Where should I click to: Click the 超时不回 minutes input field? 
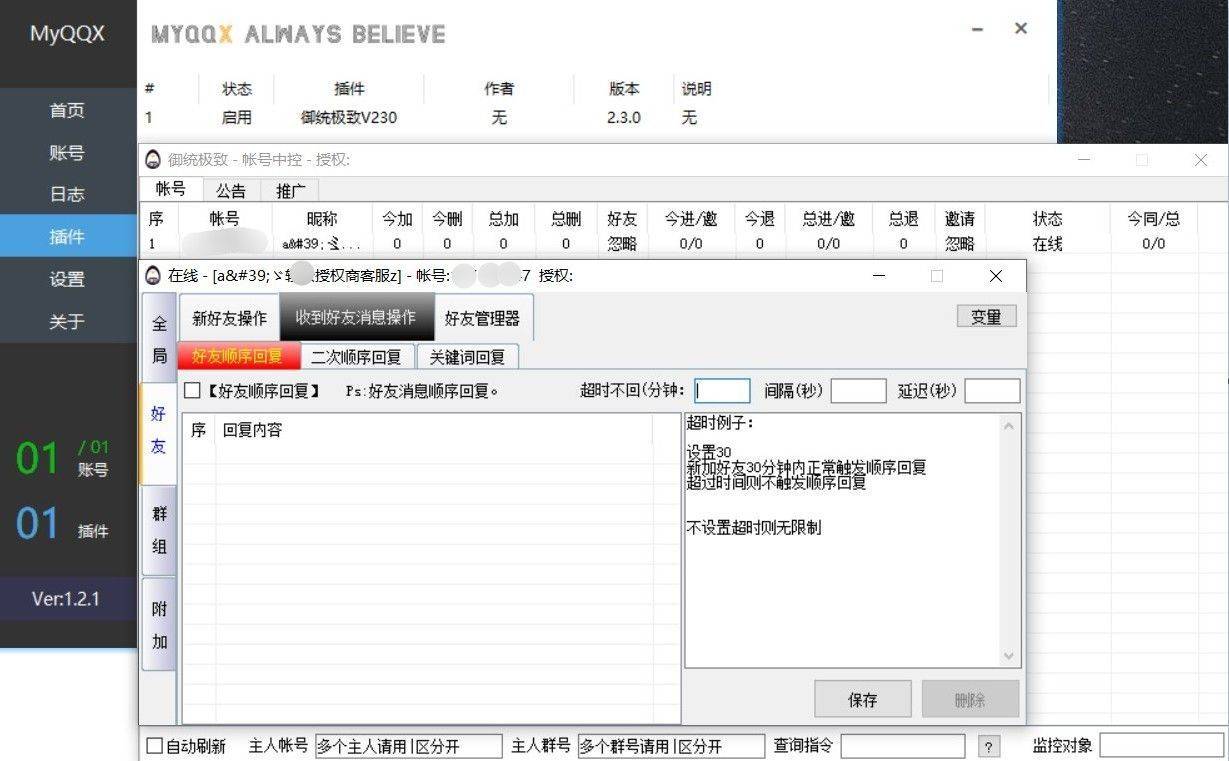pyautogui.click(x=722, y=391)
